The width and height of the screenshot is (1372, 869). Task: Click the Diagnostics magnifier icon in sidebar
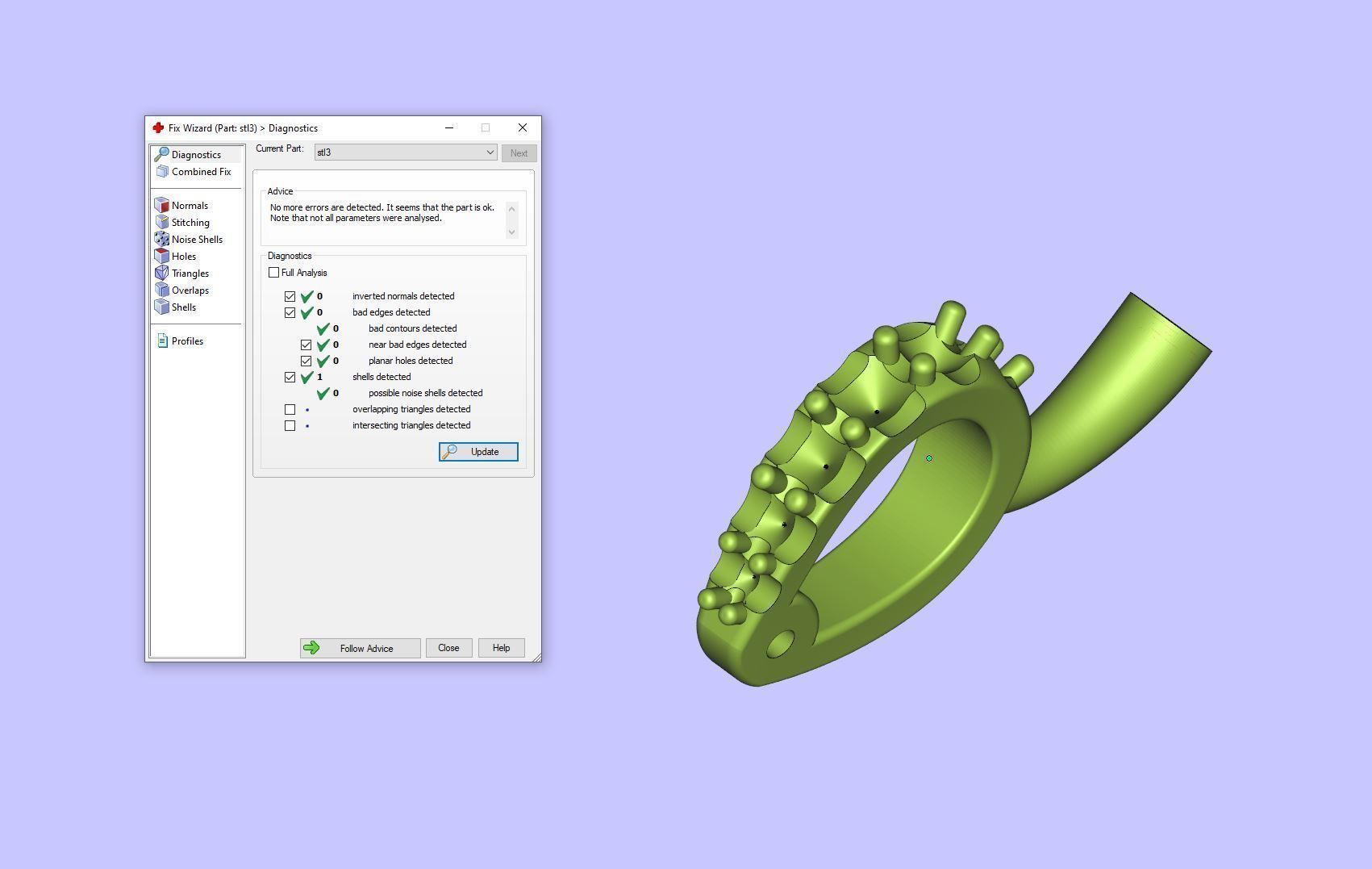pos(161,154)
